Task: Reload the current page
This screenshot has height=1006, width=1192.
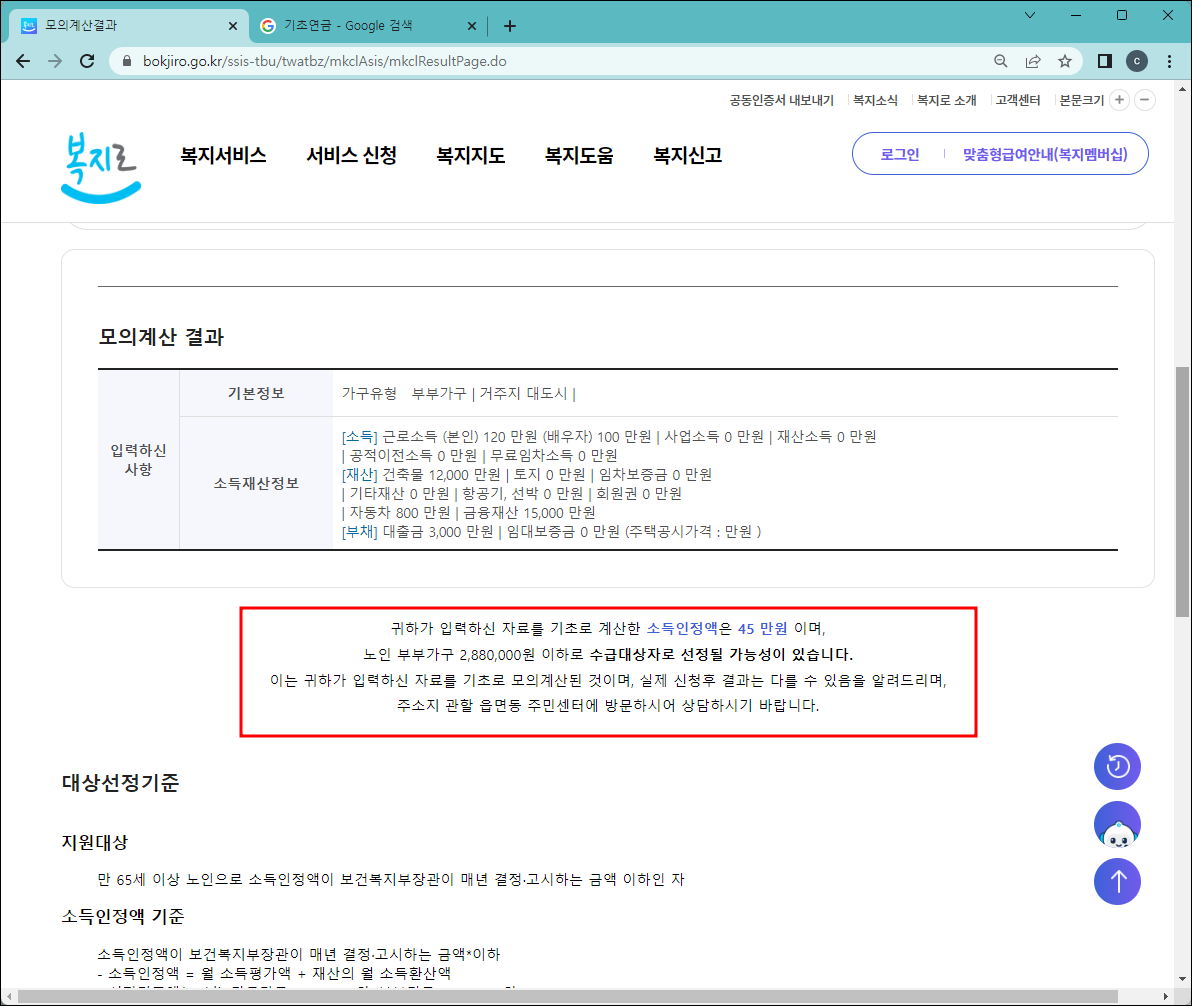Action: coord(87,61)
